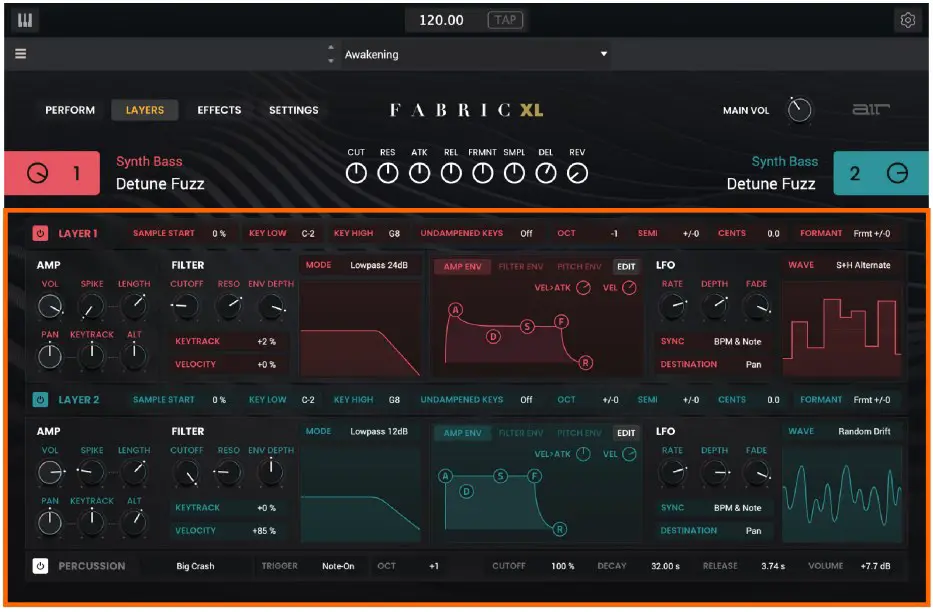Click Layer 1 KEYTRACK +2 % value
The image size is (933, 612).
(266, 341)
